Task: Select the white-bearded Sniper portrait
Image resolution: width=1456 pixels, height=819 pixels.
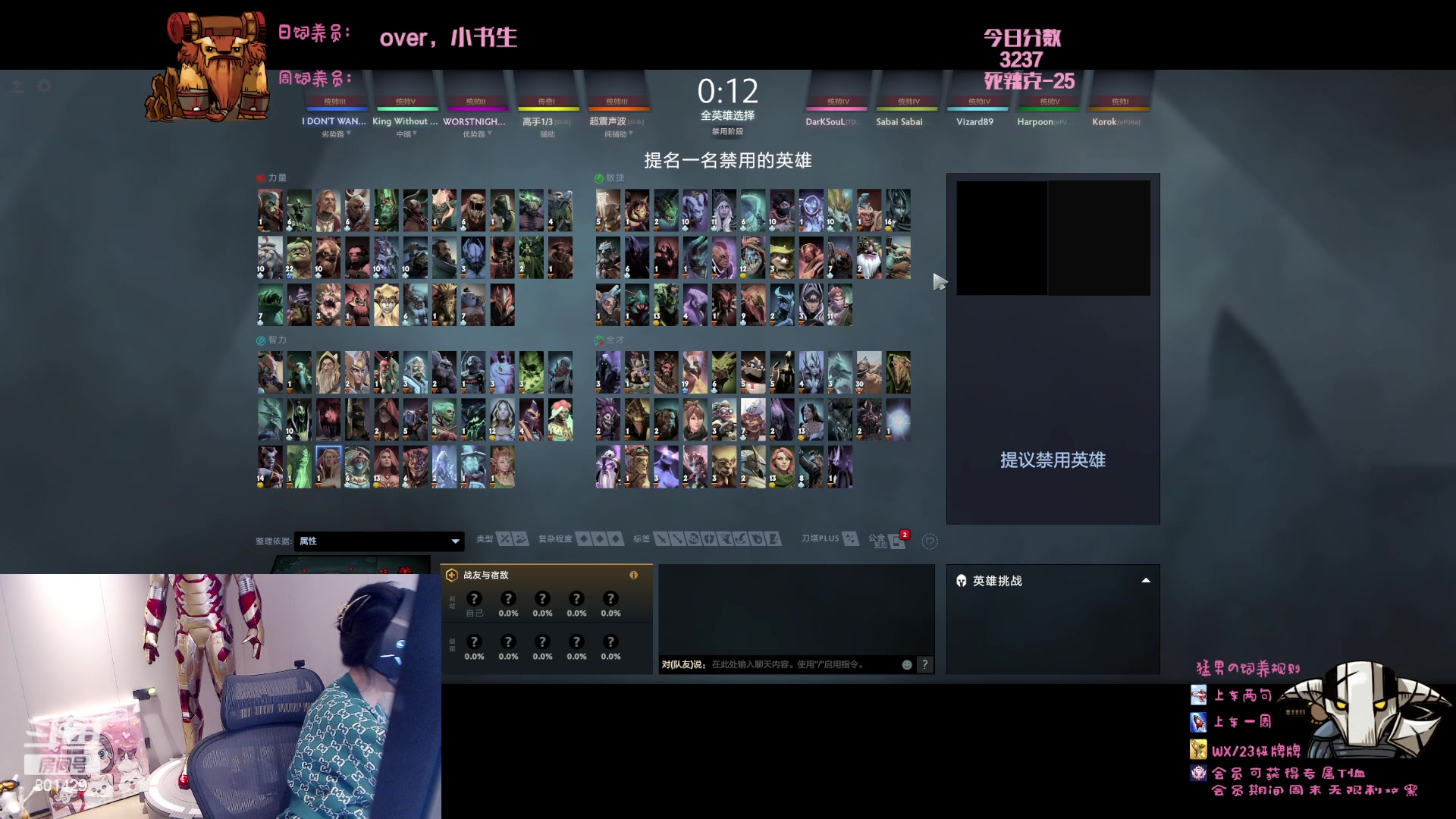Action: (x=869, y=257)
